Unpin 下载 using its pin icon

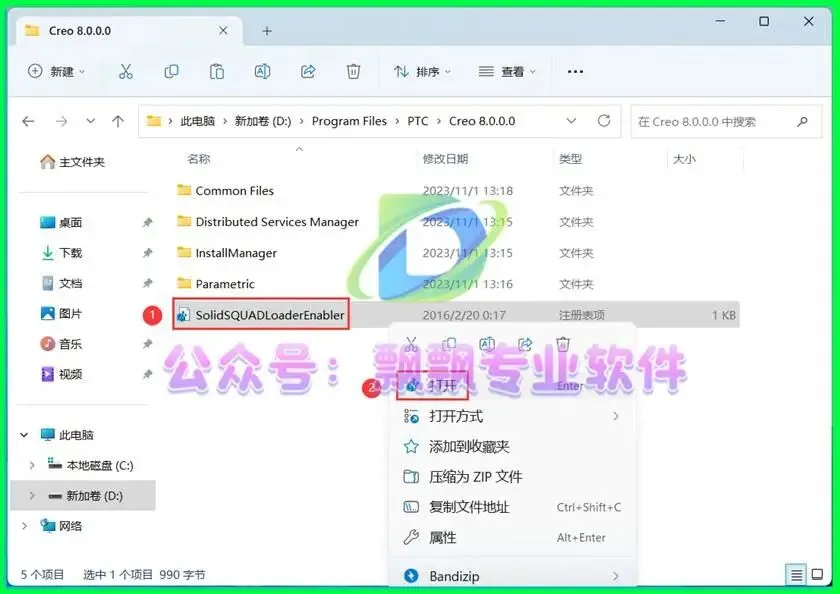pos(147,253)
